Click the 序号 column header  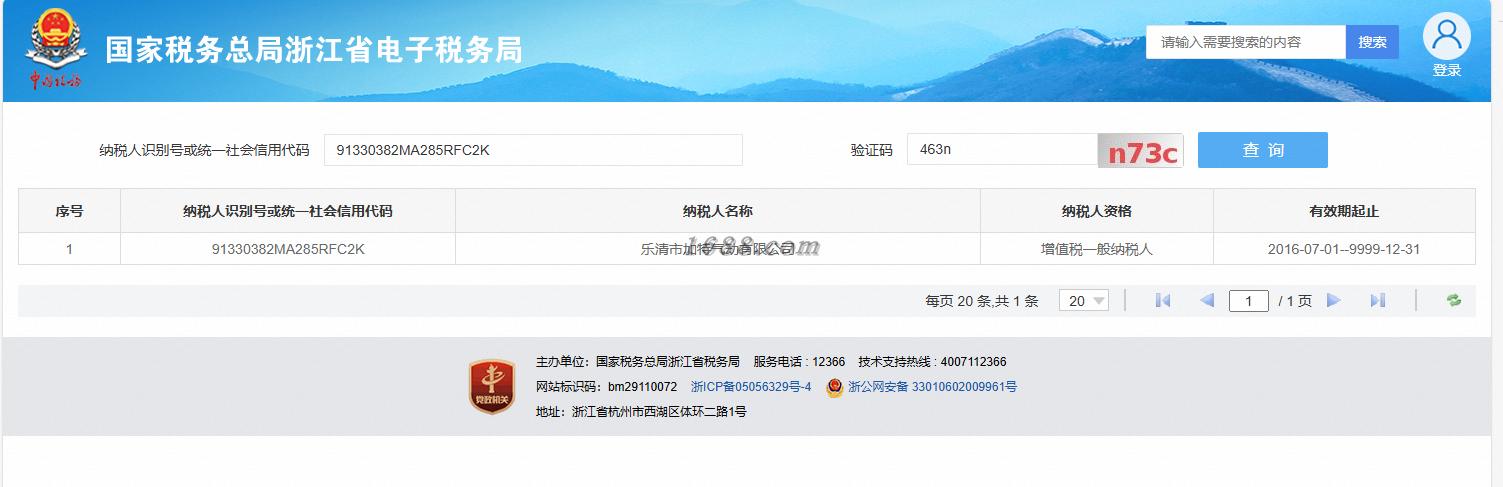tap(69, 211)
